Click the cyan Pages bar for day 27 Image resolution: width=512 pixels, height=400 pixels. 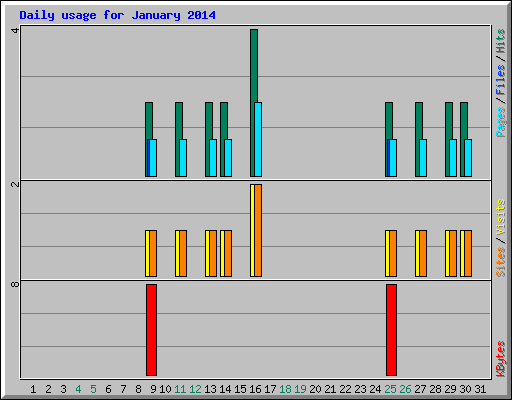click(x=423, y=158)
